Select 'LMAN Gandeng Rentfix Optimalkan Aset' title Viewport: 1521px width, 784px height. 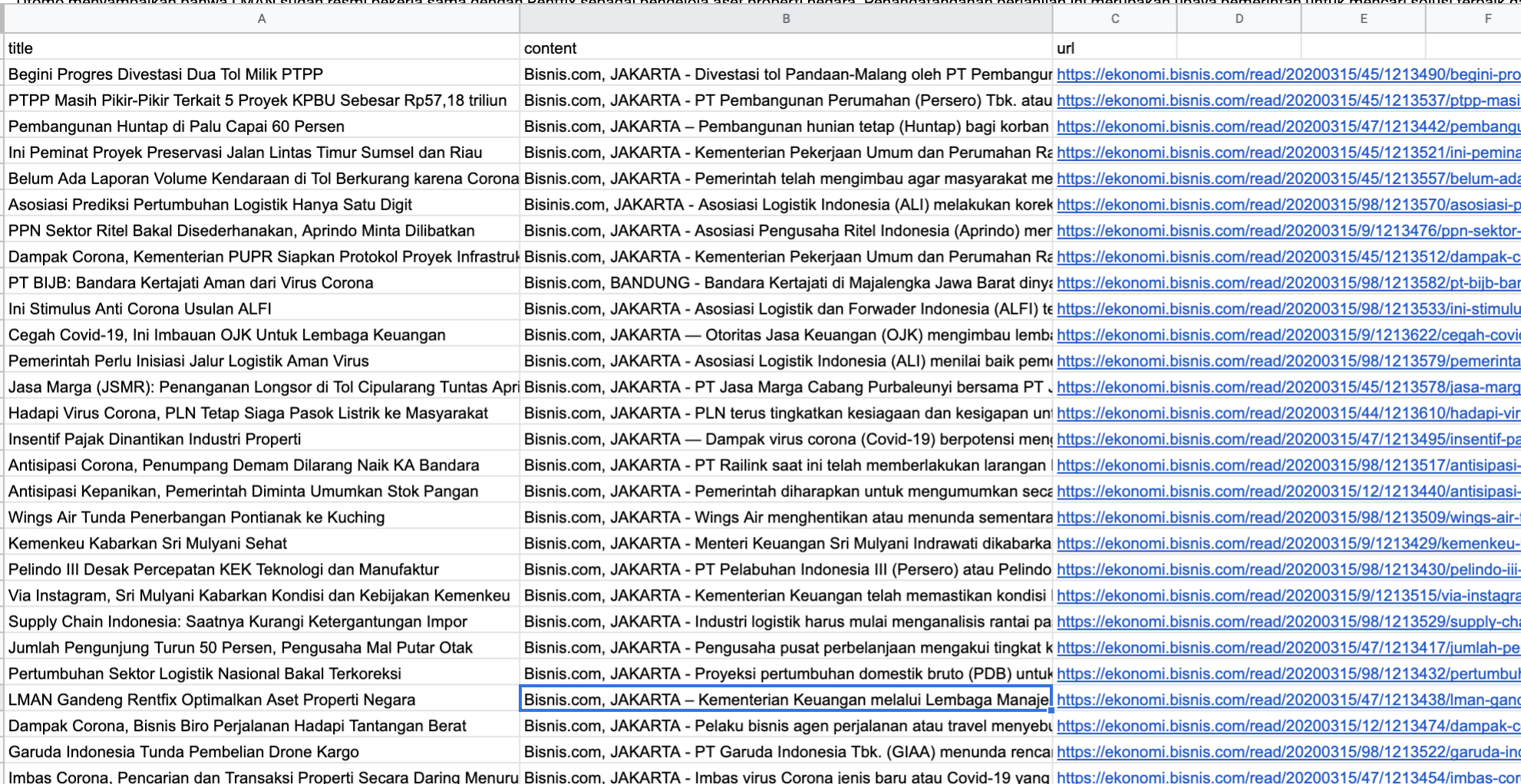262,700
